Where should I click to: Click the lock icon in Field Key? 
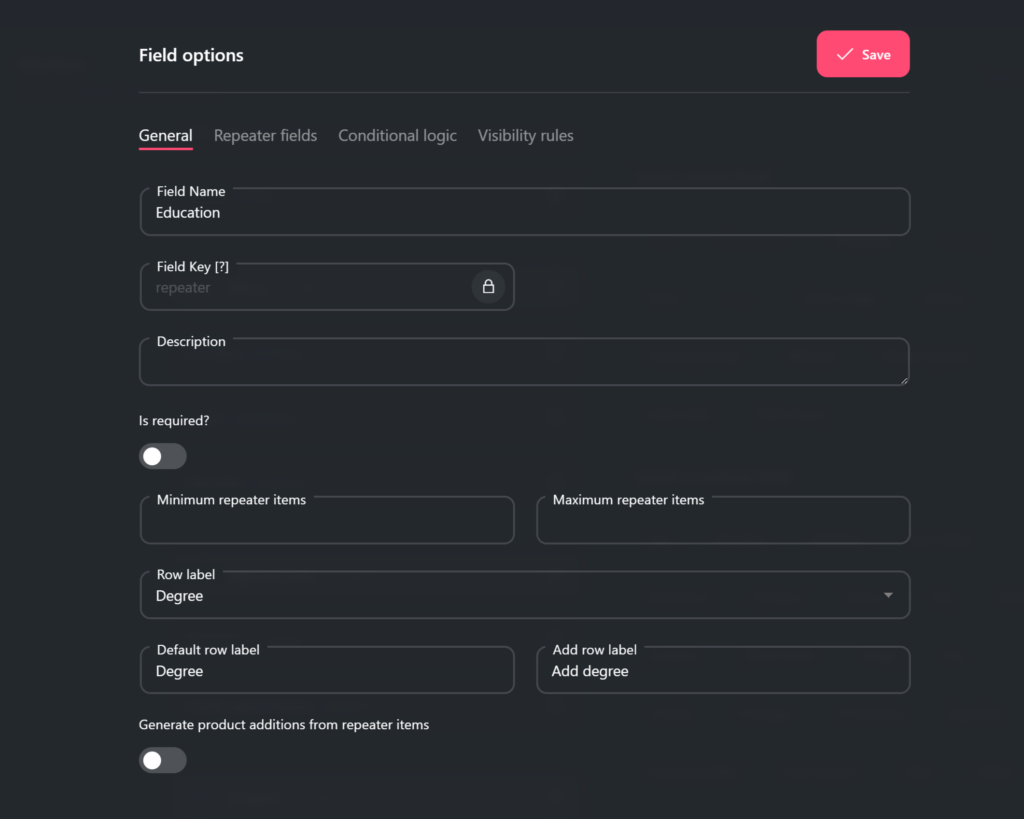pyautogui.click(x=488, y=287)
